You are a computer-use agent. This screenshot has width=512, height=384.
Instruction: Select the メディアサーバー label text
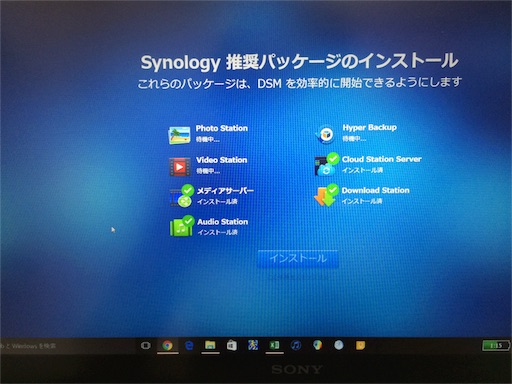click(x=225, y=191)
